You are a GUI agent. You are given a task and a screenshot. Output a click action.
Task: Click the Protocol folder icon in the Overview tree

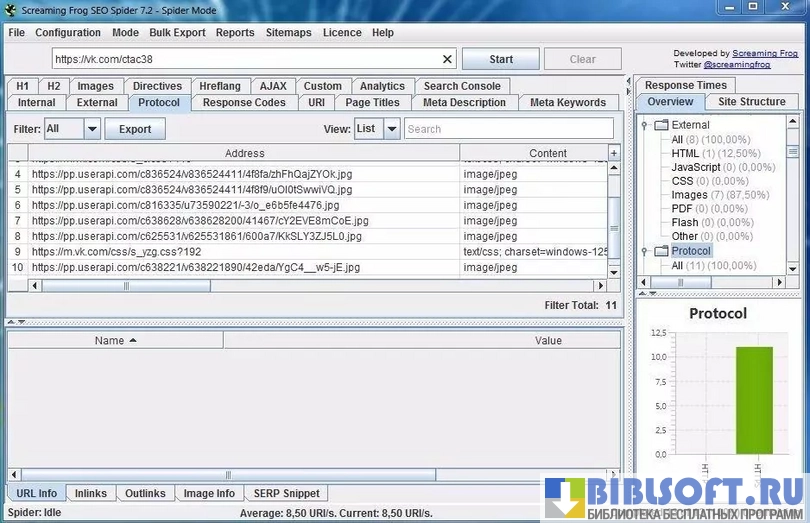click(661, 251)
